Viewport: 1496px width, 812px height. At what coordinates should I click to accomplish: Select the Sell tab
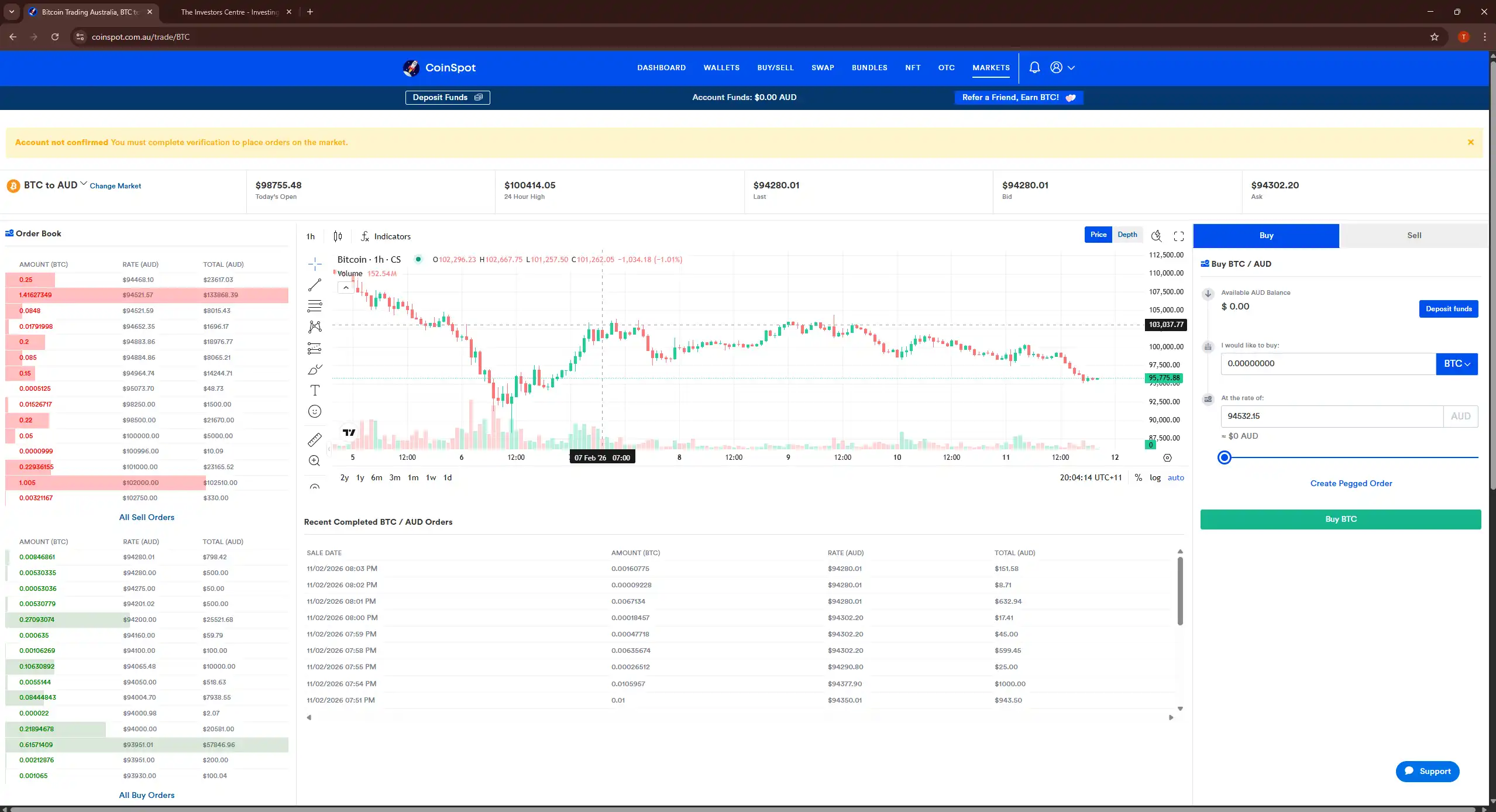click(1414, 236)
